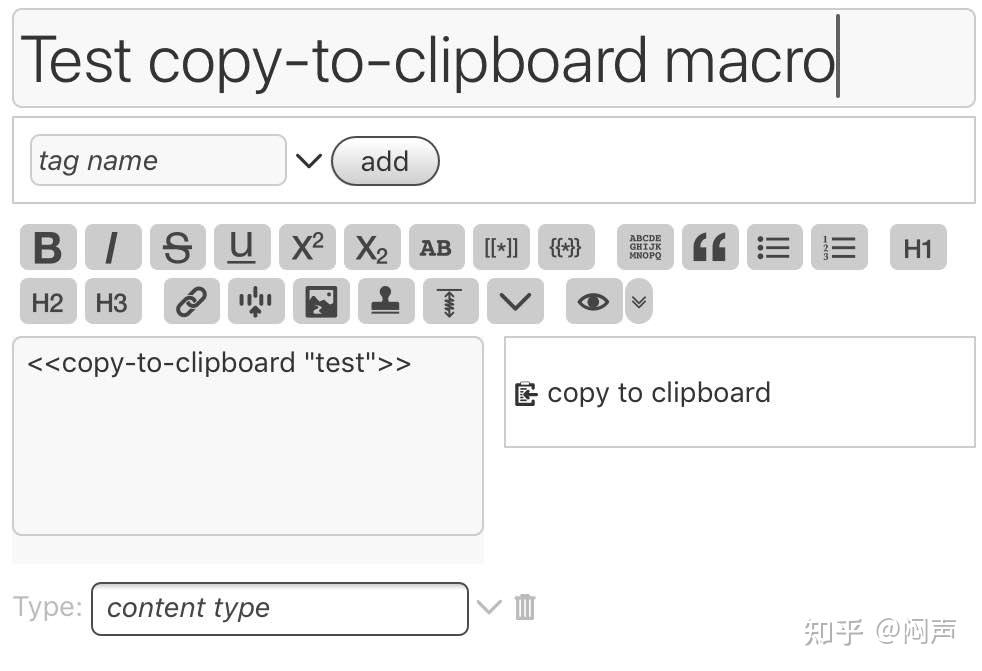Apply strikethrough formatting
Viewport: 982px width, 671px height.
177,248
